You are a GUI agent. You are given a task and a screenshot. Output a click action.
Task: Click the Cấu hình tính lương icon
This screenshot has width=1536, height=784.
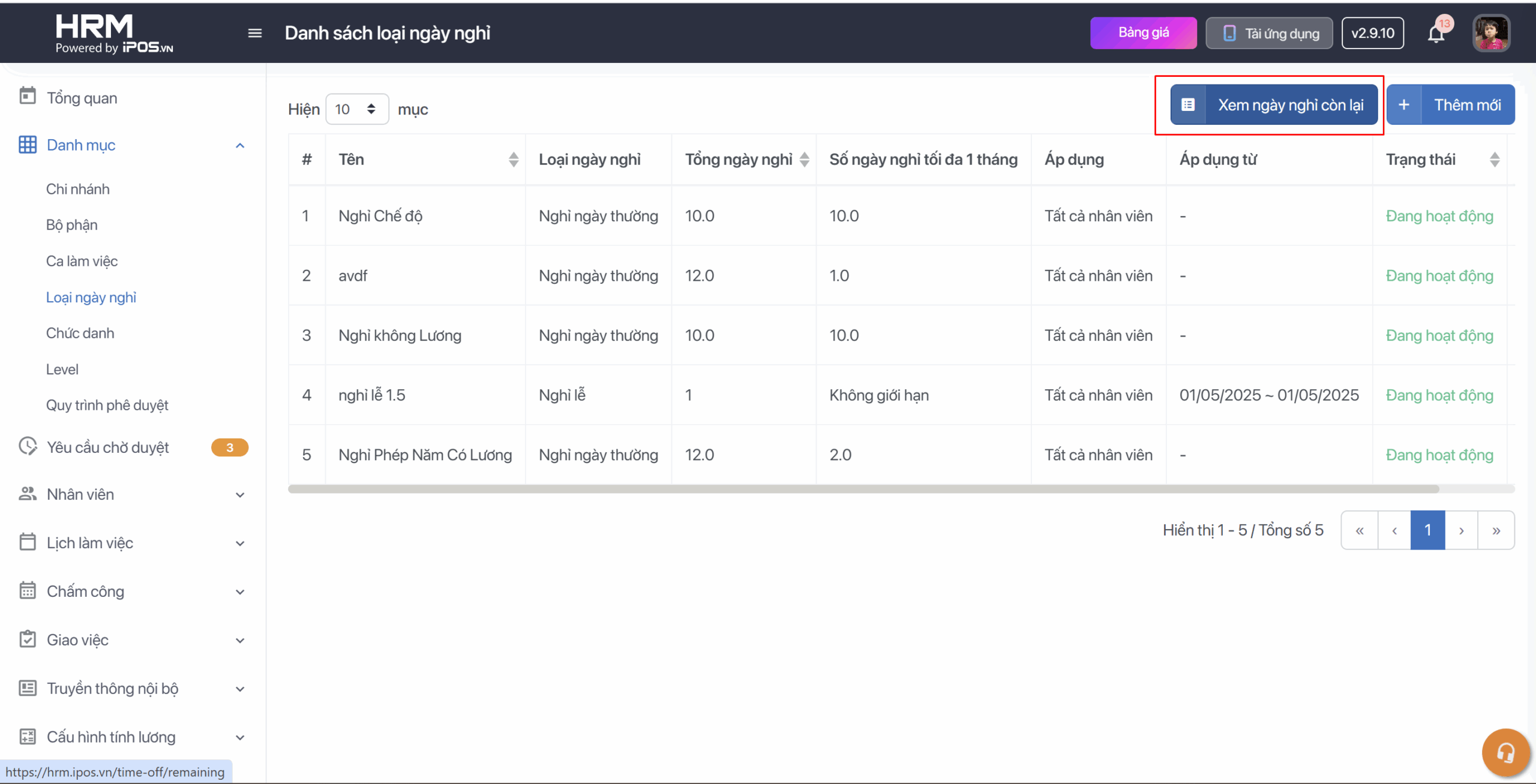tap(28, 737)
